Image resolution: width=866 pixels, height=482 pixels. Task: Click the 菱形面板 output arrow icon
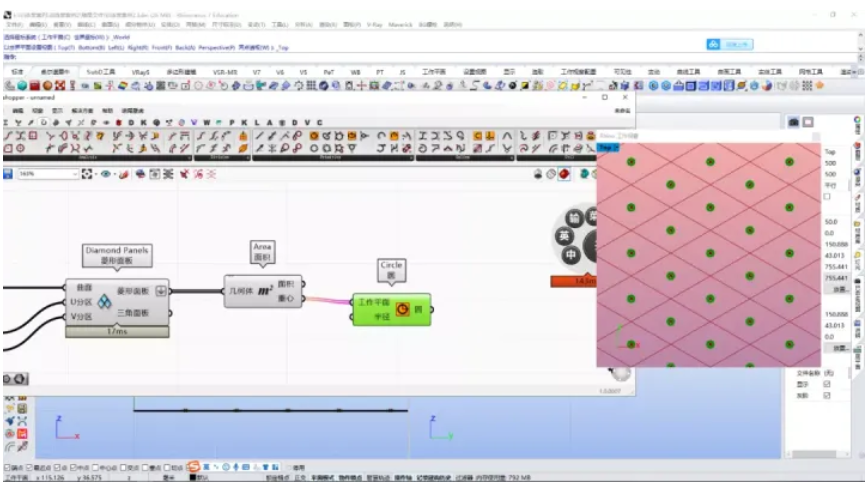(x=160, y=291)
